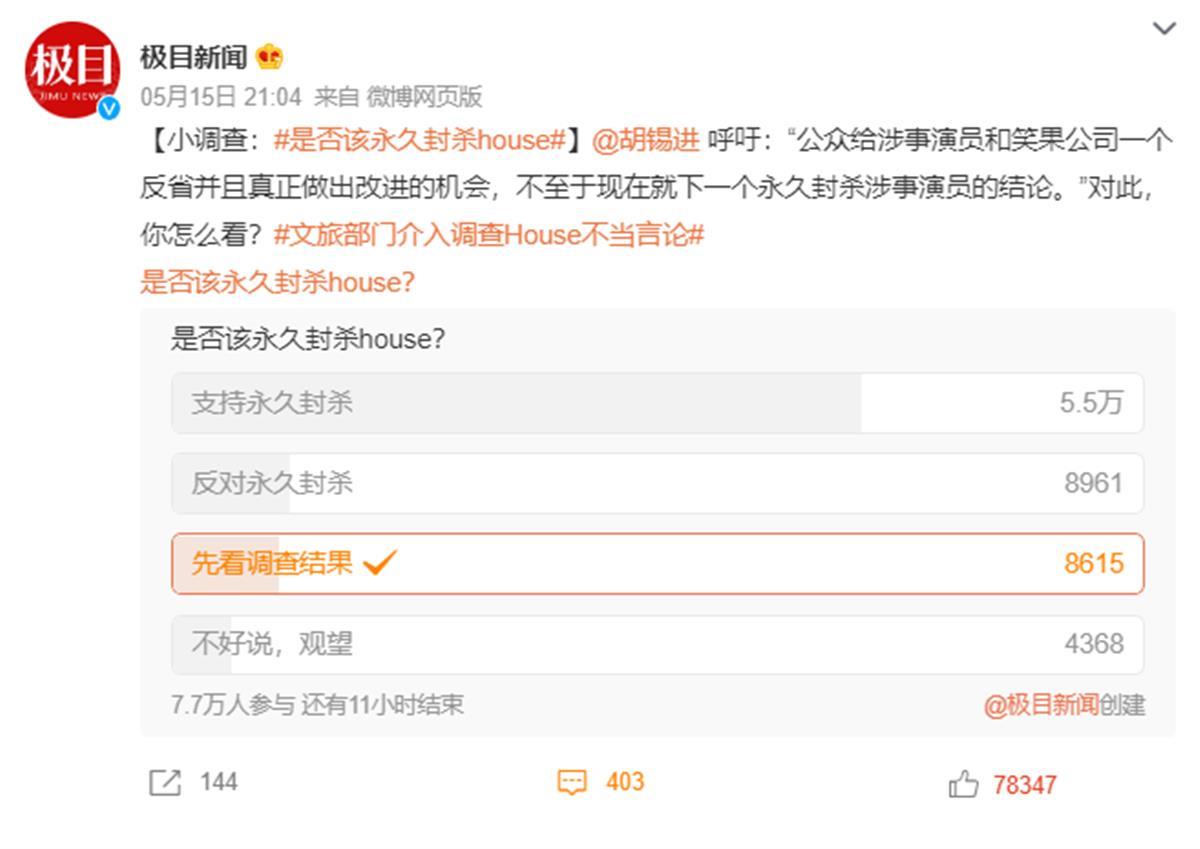Click the thumbs-up like icon
Image resolution: width=1200 pixels, height=849 pixels.
(x=961, y=783)
